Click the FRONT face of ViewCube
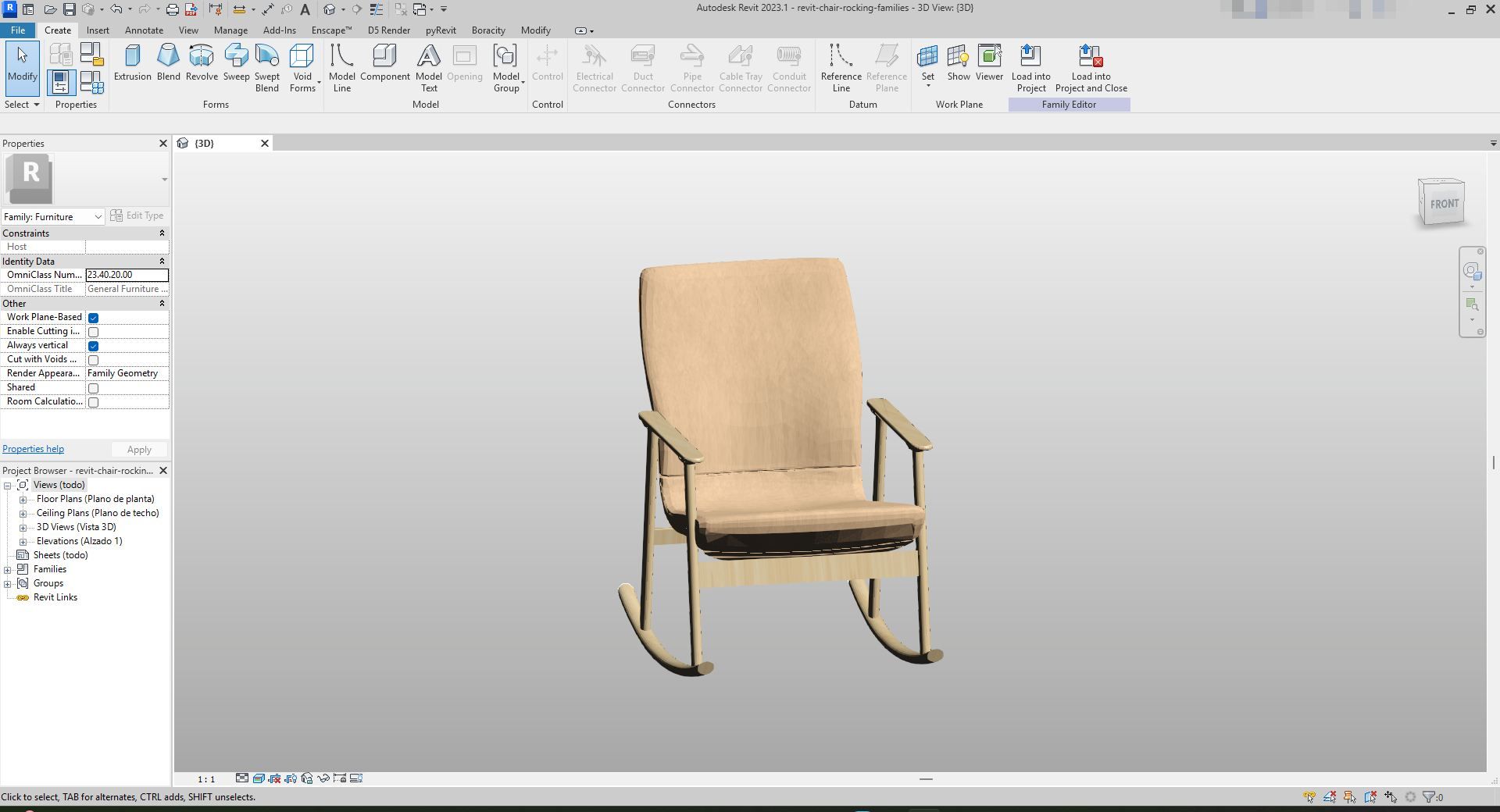Screen dimensions: 1500x812 1445,204
